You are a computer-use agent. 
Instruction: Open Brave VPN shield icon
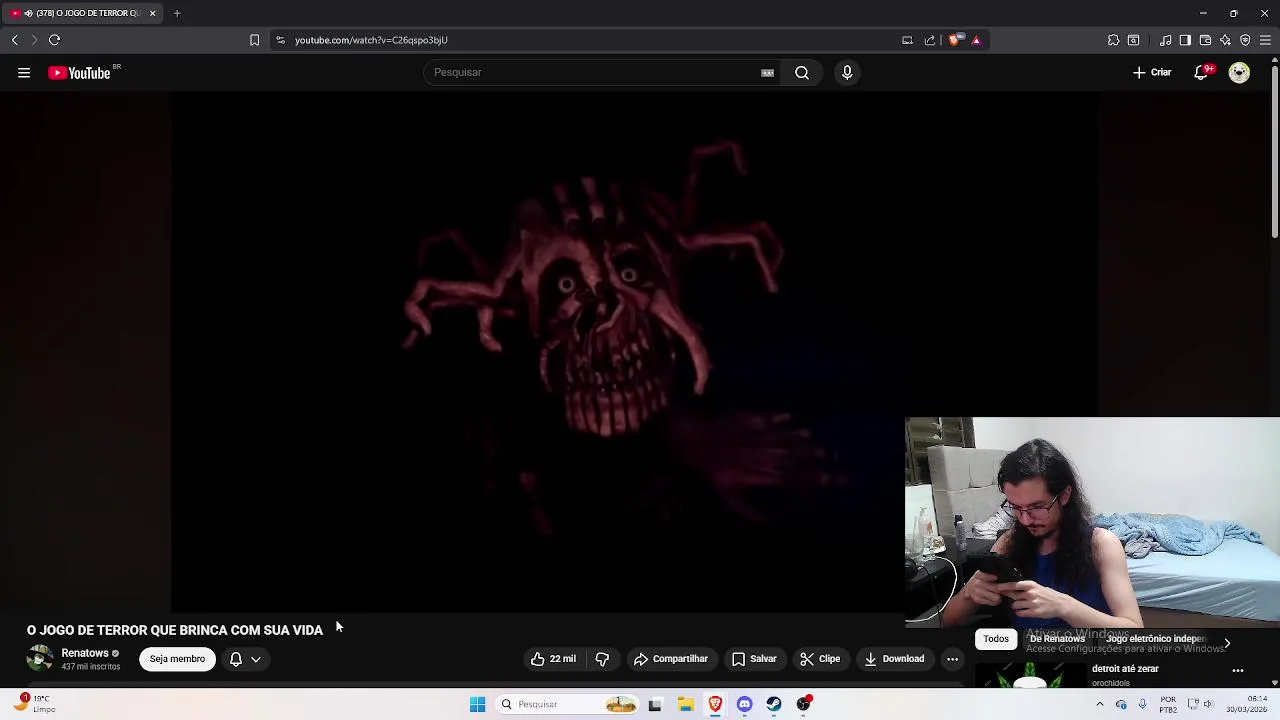click(1245, 40)
